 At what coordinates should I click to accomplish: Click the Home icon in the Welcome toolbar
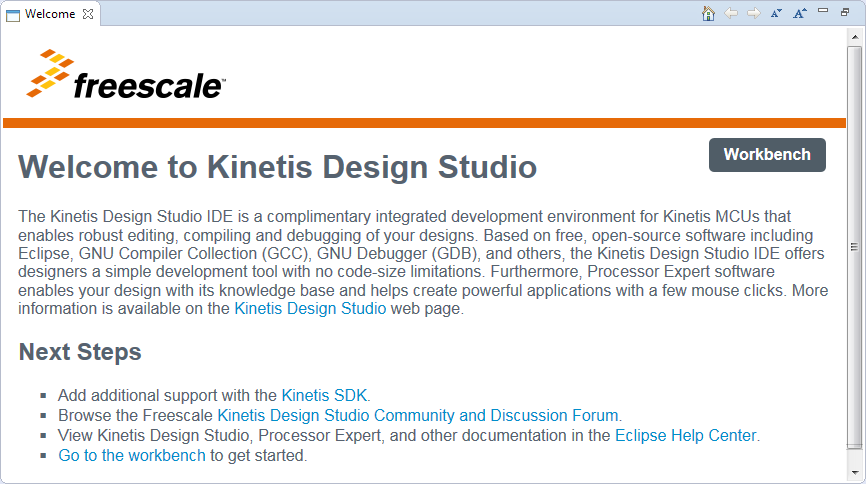[708, 13]
